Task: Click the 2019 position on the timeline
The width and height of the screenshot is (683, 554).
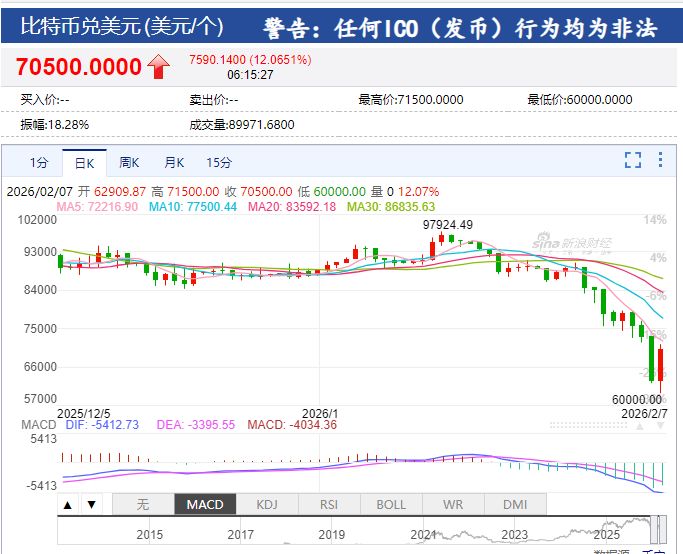Action: (x=332, y=535)
